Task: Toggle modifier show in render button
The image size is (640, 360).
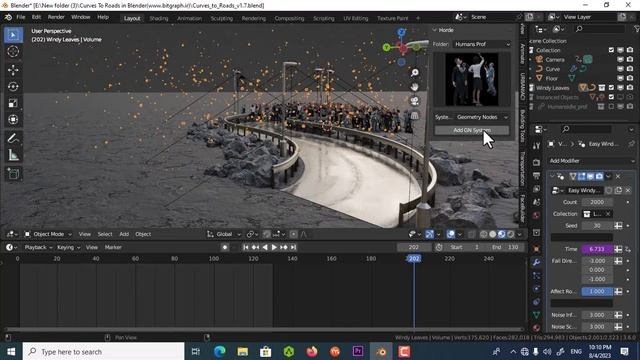Action: pyautogui.click(x=600, y=176)
